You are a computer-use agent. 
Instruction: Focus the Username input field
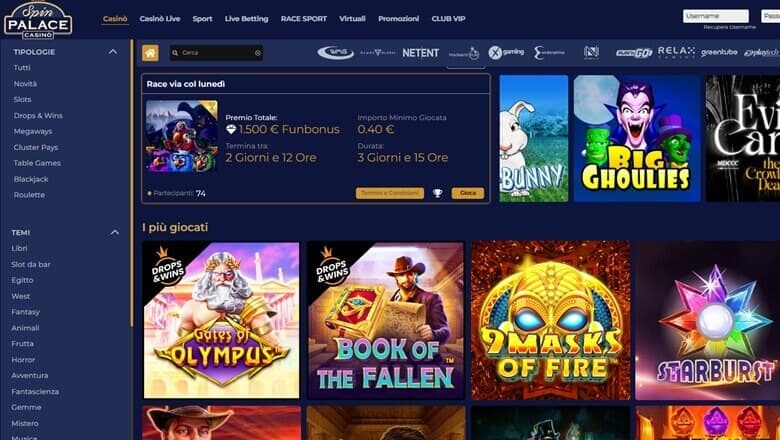pyautogui.click(x=715, y=16)
